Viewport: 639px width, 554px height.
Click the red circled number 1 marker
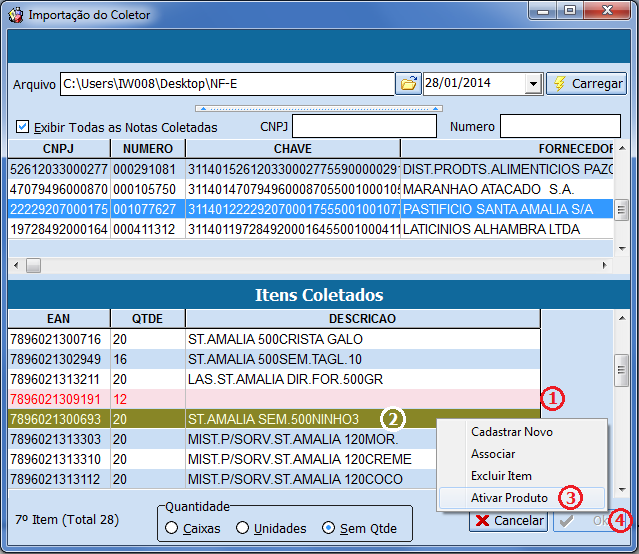[552, 398]
